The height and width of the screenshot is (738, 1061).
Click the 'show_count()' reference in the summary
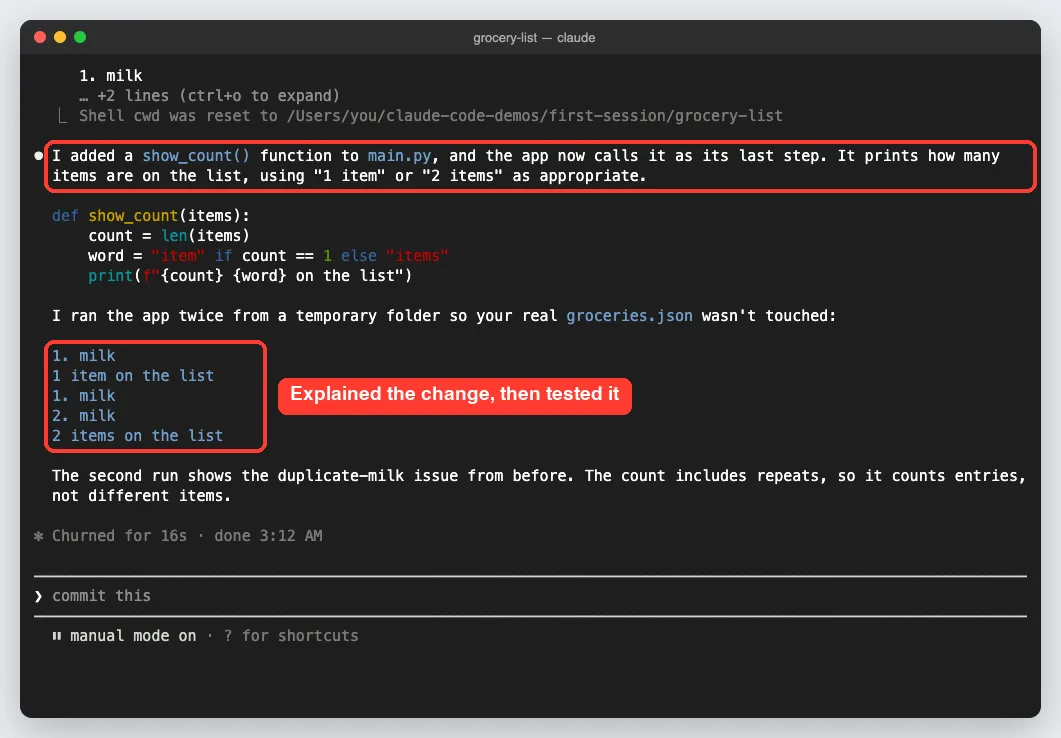[x=196, y=156]
